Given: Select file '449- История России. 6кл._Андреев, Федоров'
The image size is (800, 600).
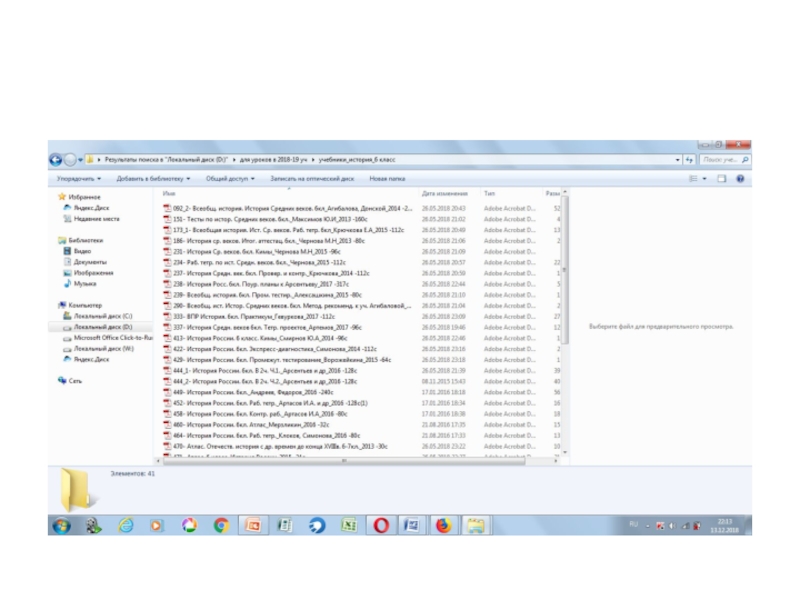Looking at the screenshot, I should click(x=253, y=392).
